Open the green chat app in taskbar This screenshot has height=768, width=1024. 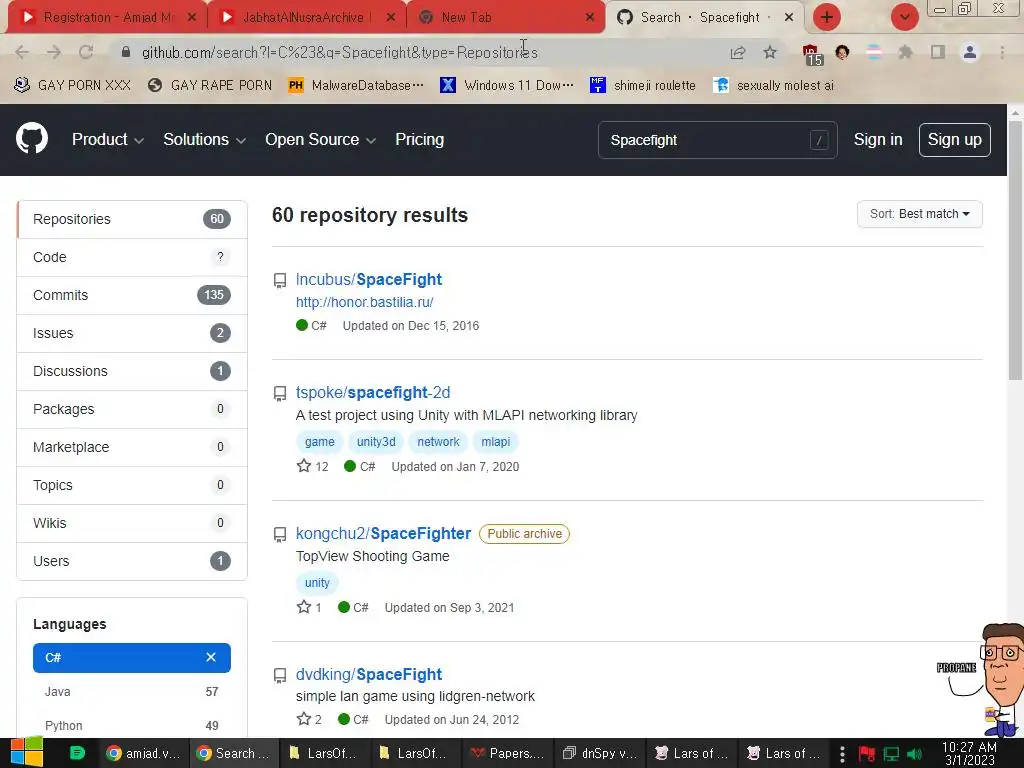coord(77,753)
